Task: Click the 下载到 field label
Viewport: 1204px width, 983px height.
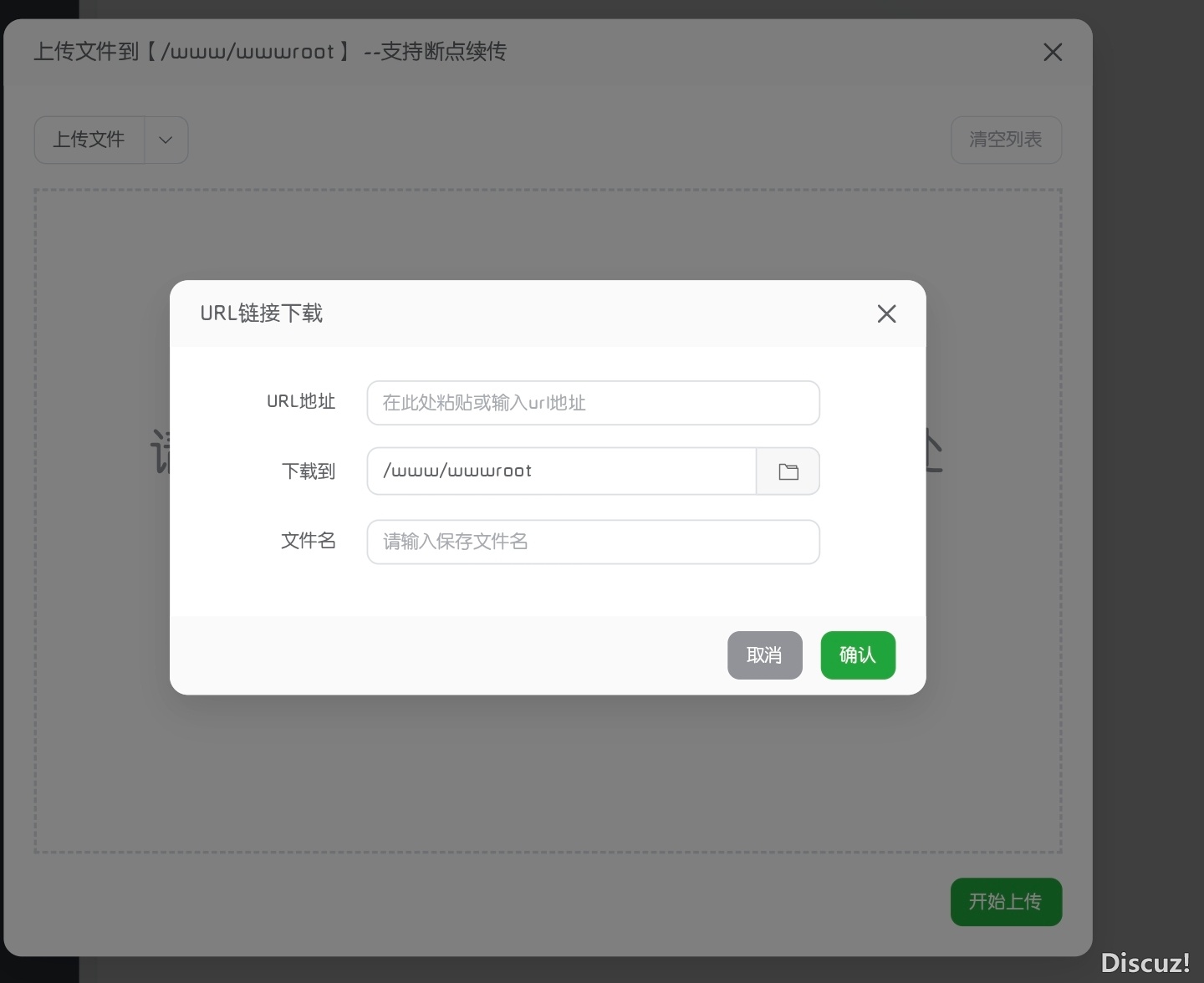Action: tap(309, 471)
